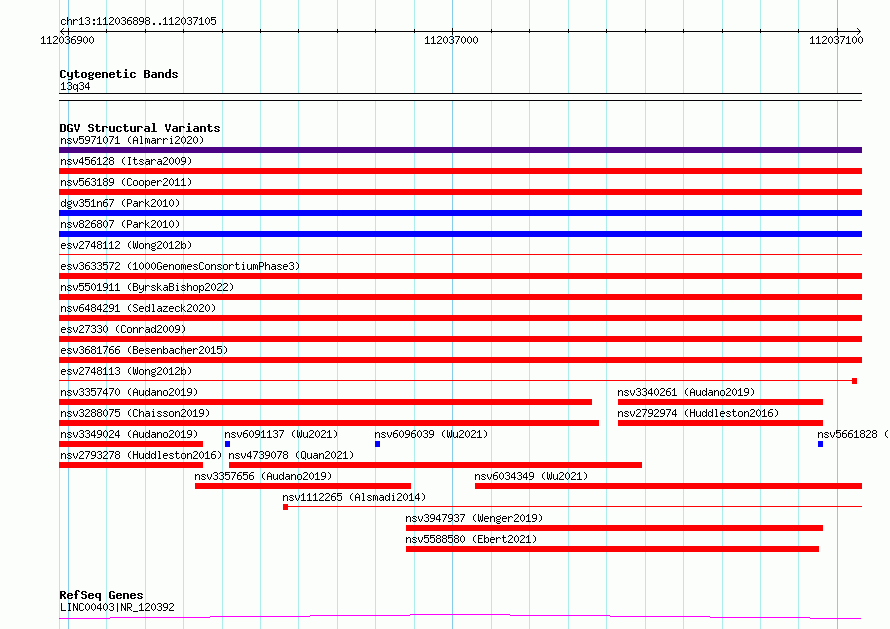Open nsv6091137 (Wu2021) variant label
Screen dimensions: 890x629
pos(281,434)
